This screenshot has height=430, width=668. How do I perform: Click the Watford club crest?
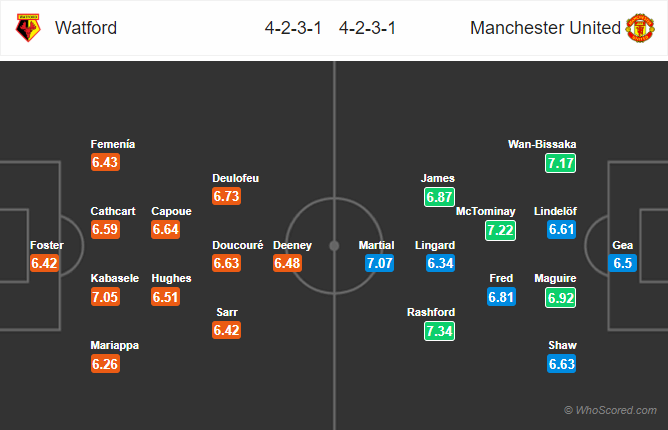tap(28, 28)
